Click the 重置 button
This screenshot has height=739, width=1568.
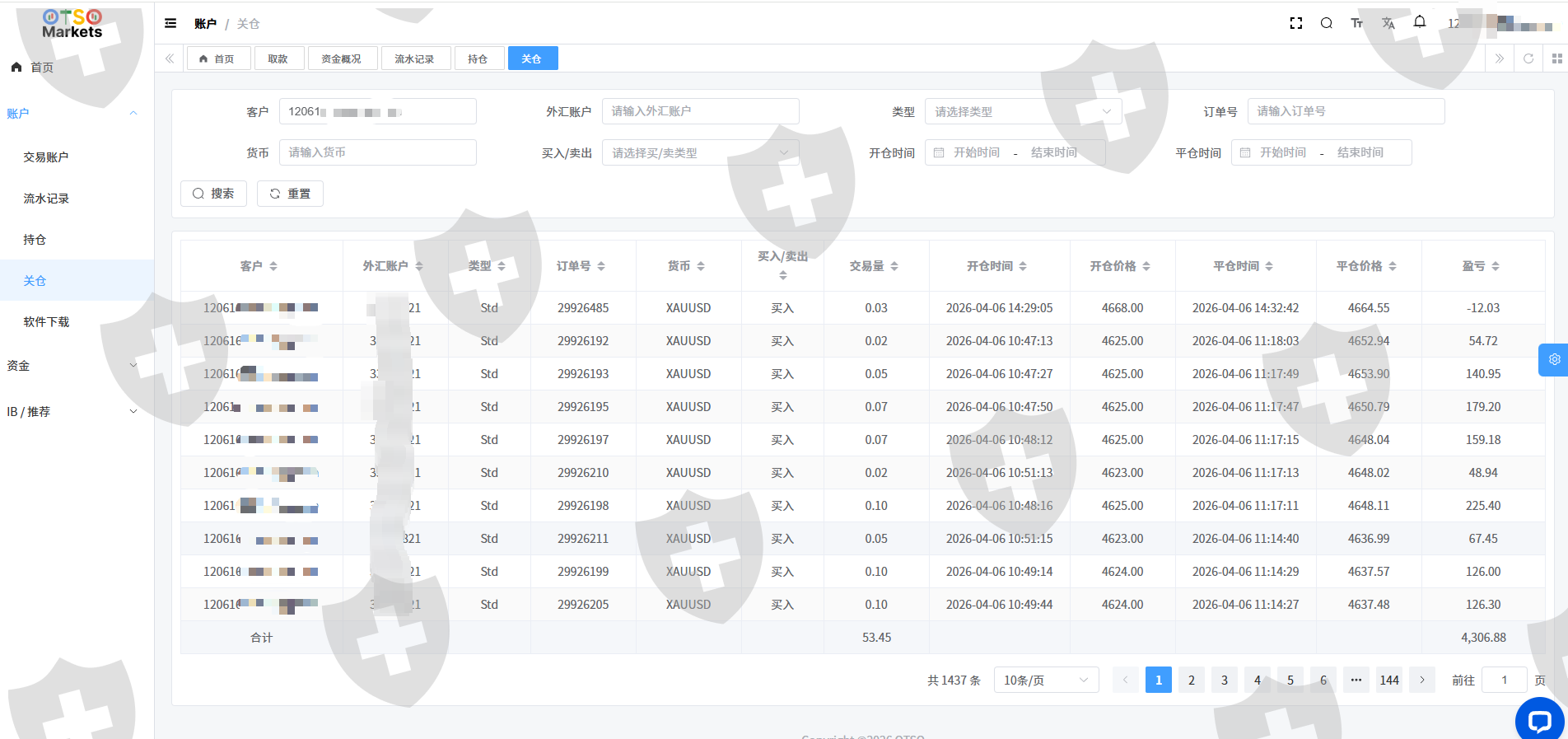pos(290,194)
